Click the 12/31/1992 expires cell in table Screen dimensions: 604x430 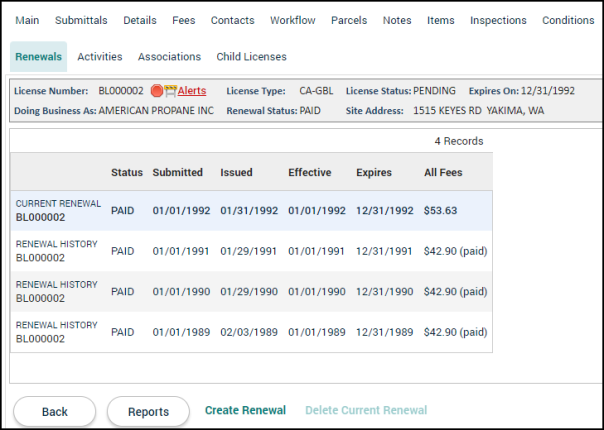coord(385,211)
